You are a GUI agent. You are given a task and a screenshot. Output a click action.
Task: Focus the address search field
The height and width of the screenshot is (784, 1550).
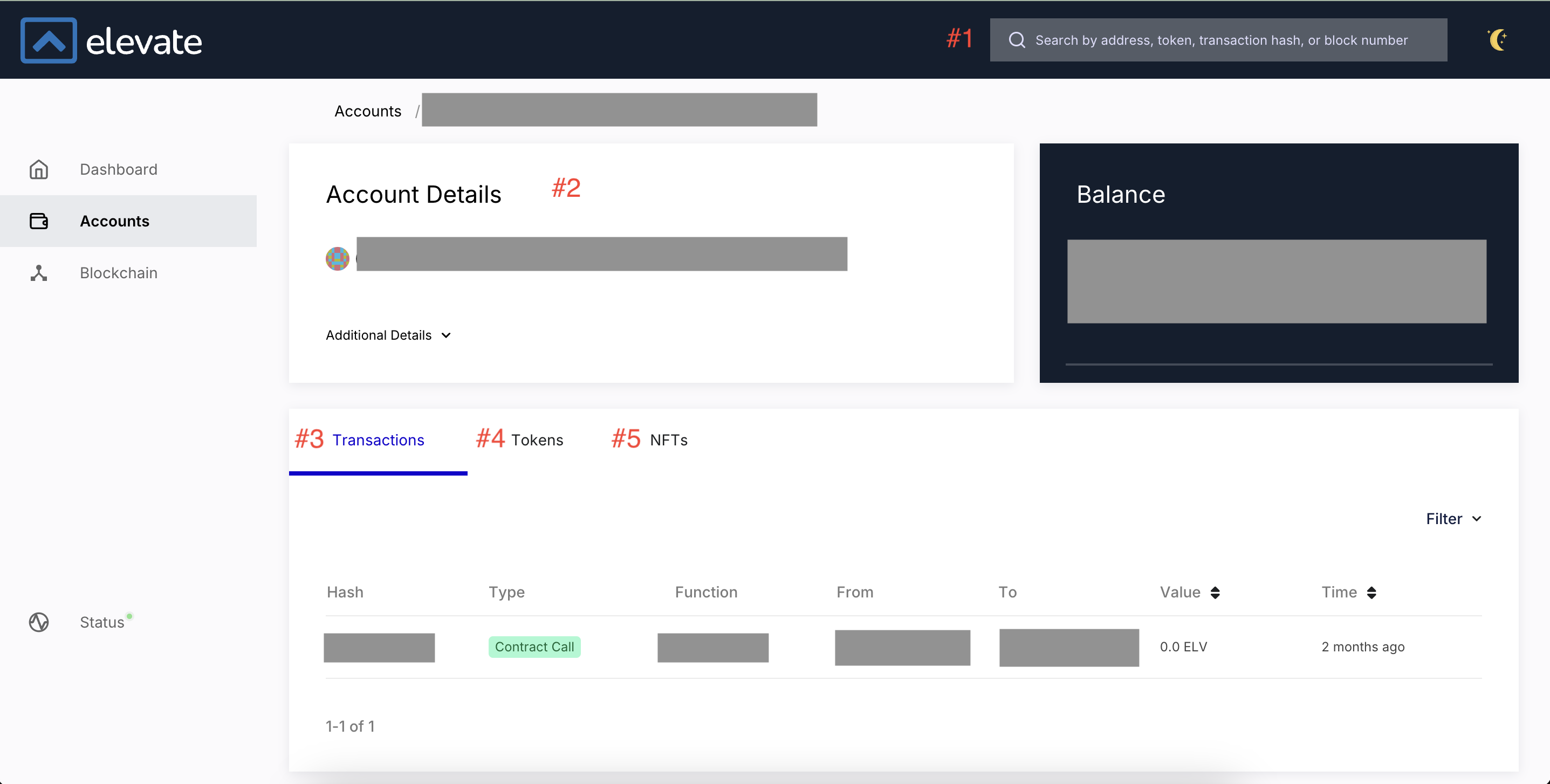coord(1218,40)
